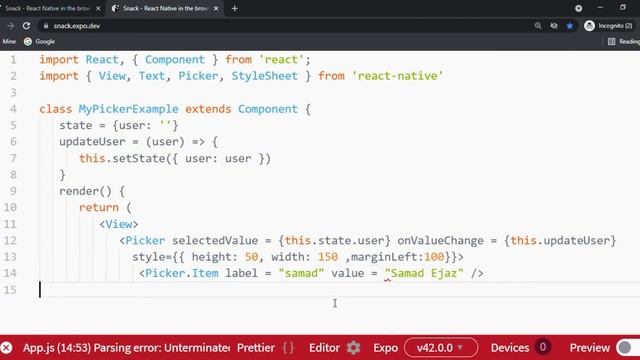The height and width of the screenshot is (360, 640).
Task: Click line number 10 in gutter
Action: tap(10, 207)
